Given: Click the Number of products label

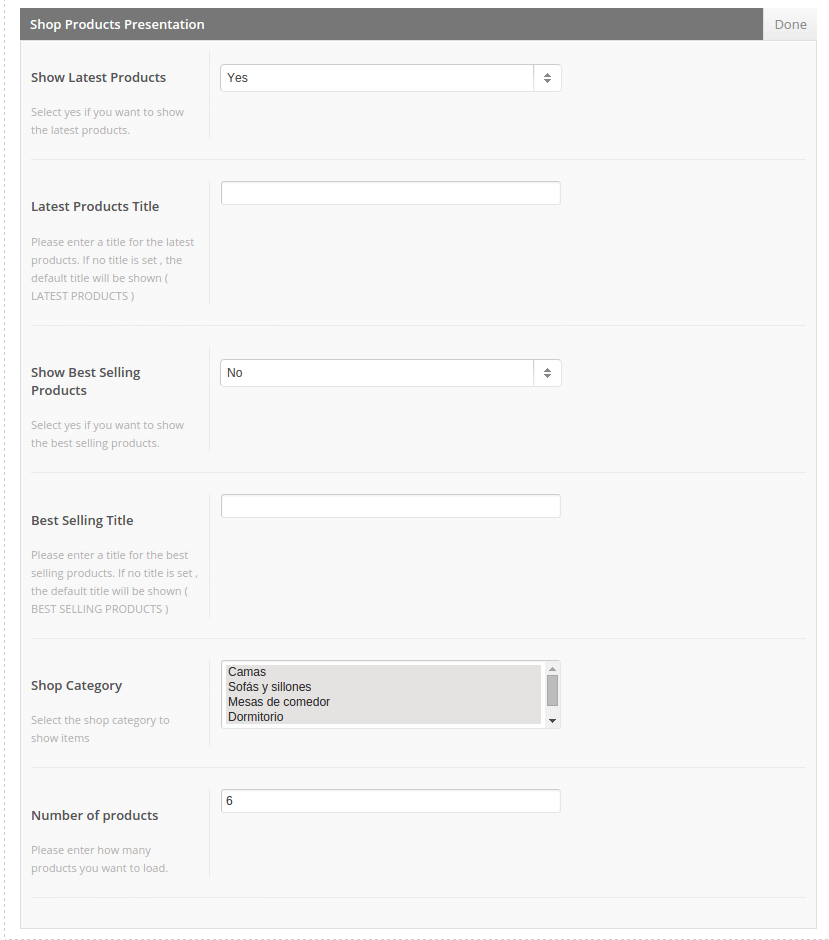Looking at the screenshot, I should [x=95, y=815].
